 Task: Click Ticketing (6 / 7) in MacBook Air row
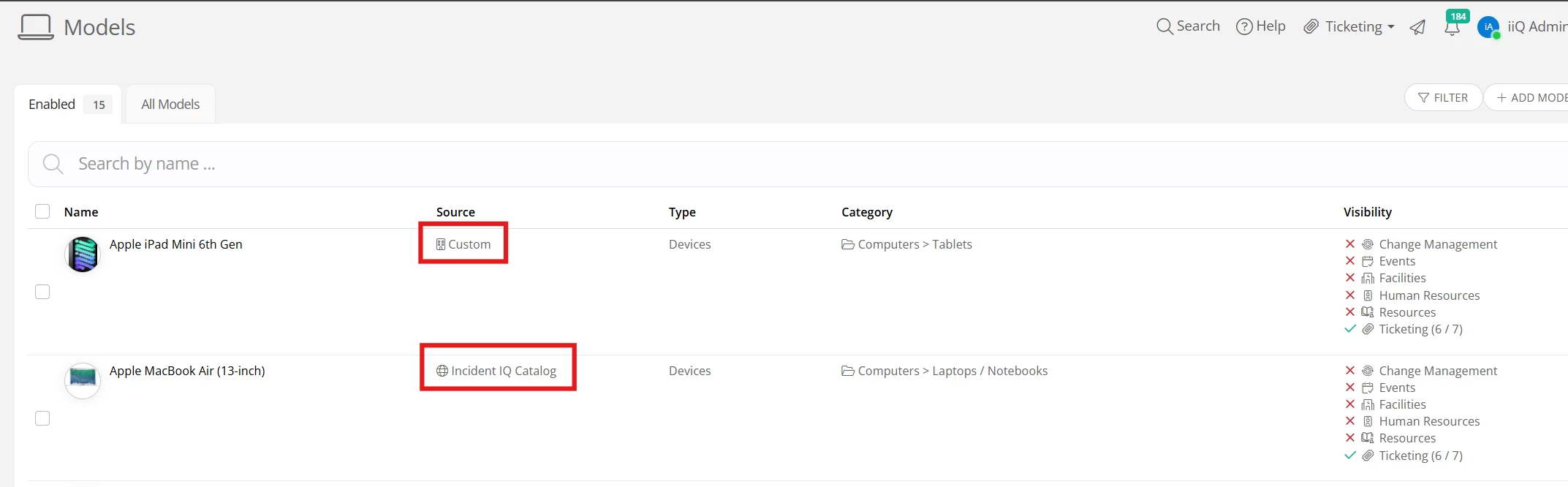point(1420,456)
